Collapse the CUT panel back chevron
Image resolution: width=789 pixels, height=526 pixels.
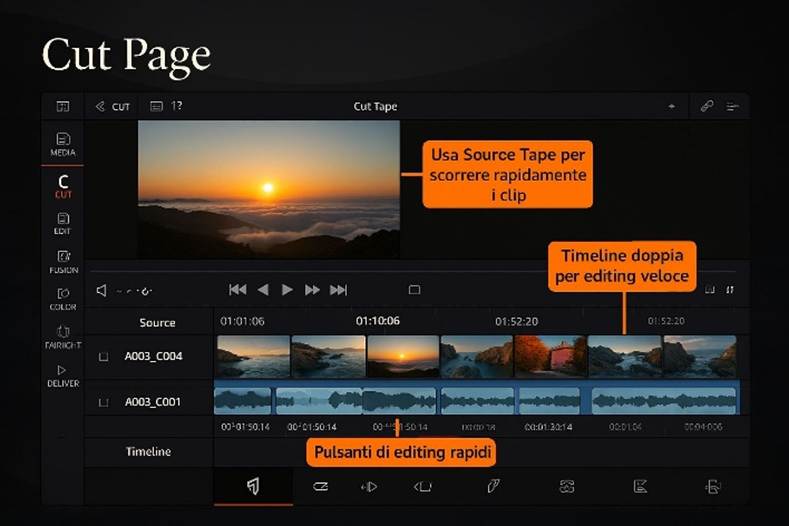point(99,106)
